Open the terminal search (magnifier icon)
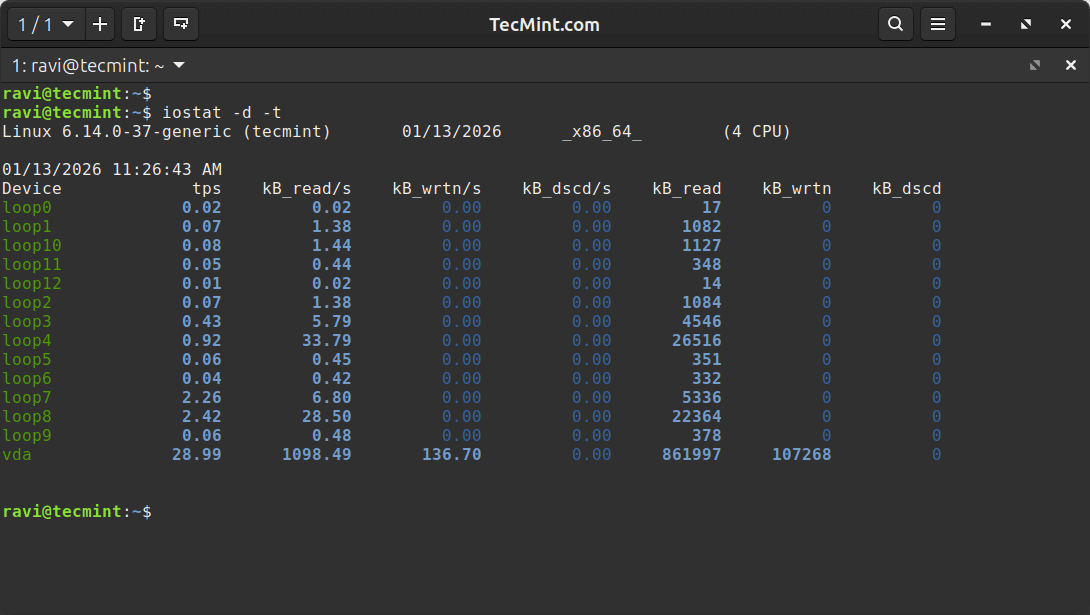This screenshot has height=615, width=1090. pos(895,24)
